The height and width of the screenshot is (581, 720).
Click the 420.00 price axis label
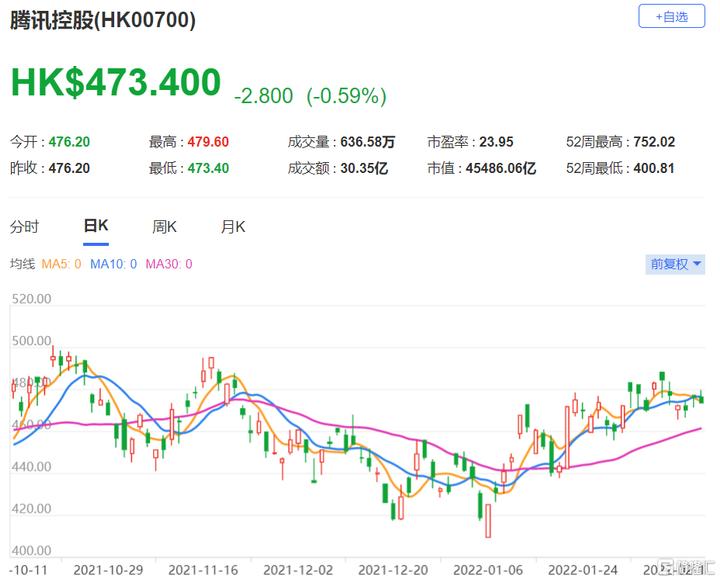pos(32,508)
